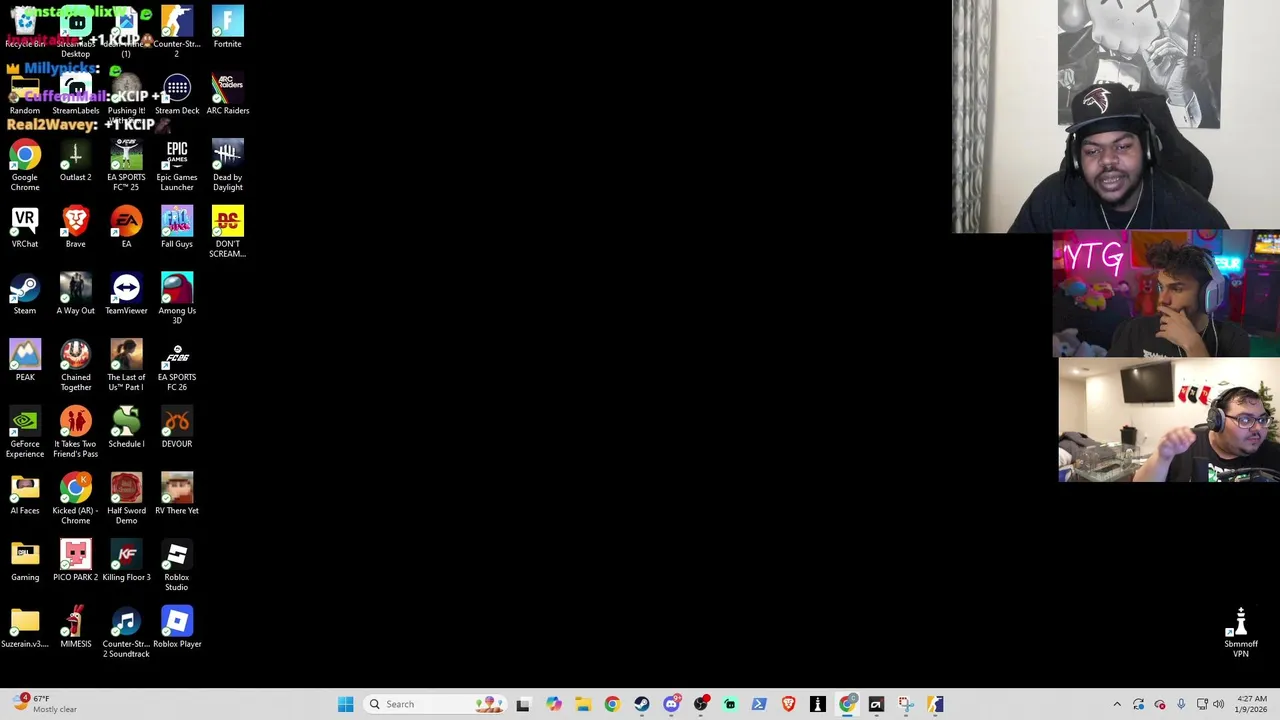1280x720 pixels.
Task: Open the Stream Deck desktop shortcut
Action: (177, 95)
